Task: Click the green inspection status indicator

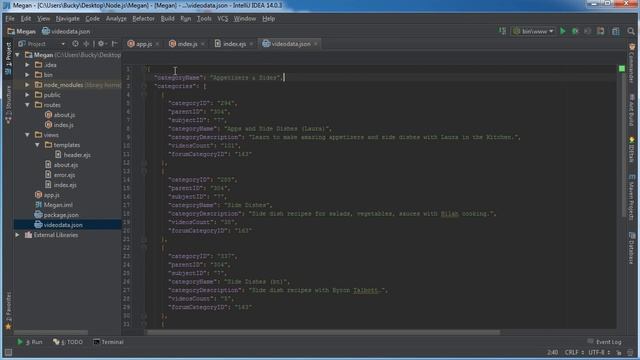Action: (622, 69)
